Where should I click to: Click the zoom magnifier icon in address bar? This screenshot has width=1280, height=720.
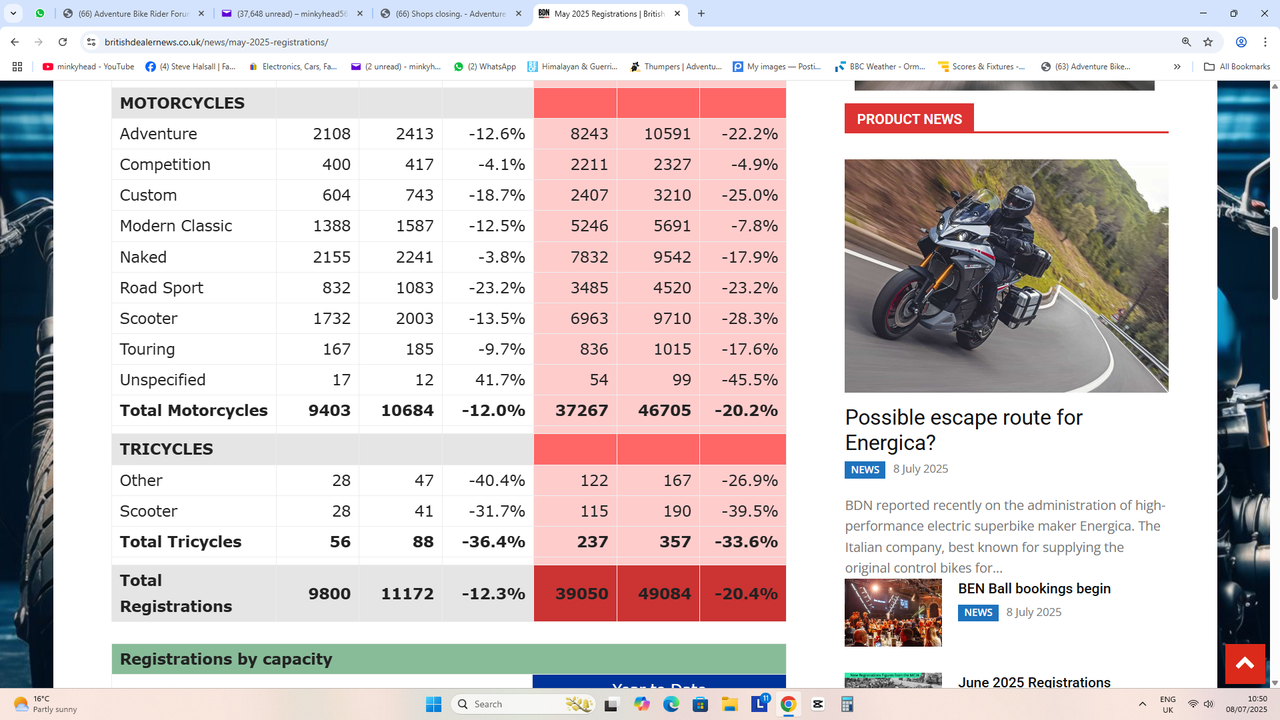(1186, 42)
